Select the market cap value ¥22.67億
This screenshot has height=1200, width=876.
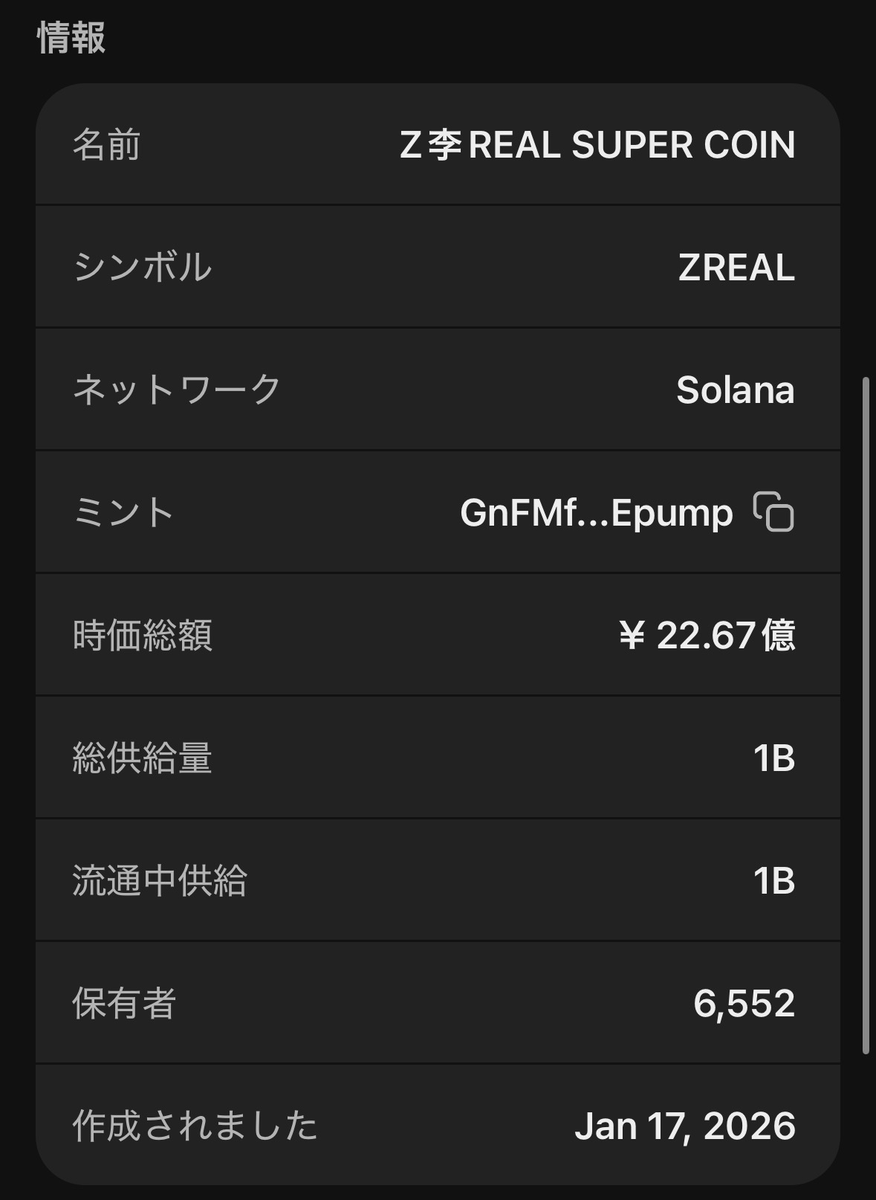coord(707,635)
